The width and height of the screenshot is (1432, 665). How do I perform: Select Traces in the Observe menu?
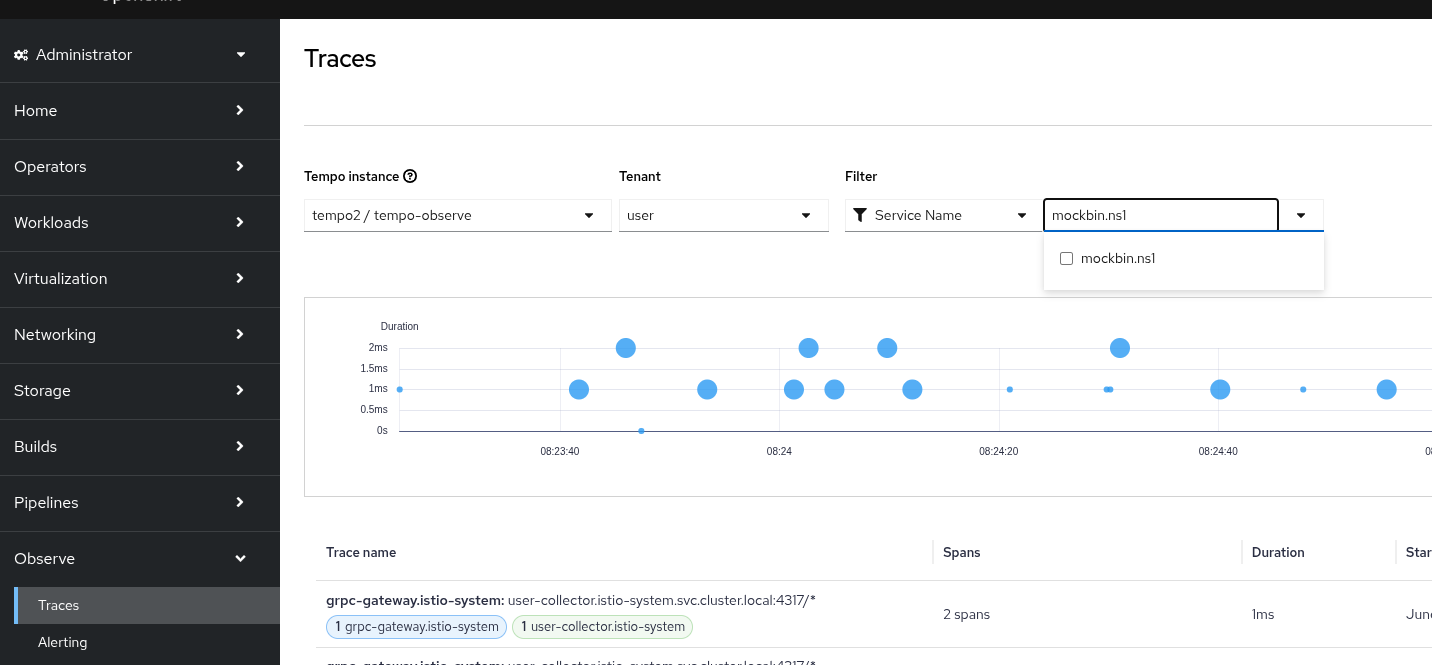(59, 605)
